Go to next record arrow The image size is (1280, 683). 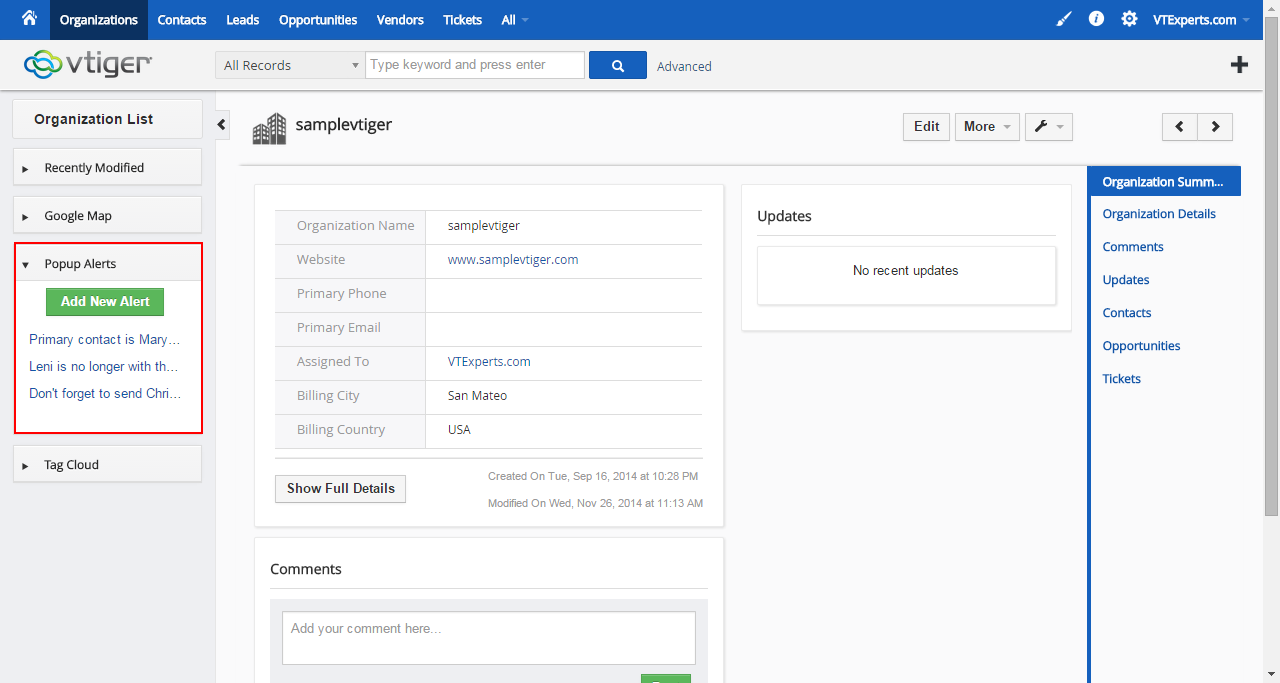pos(1215,127)
